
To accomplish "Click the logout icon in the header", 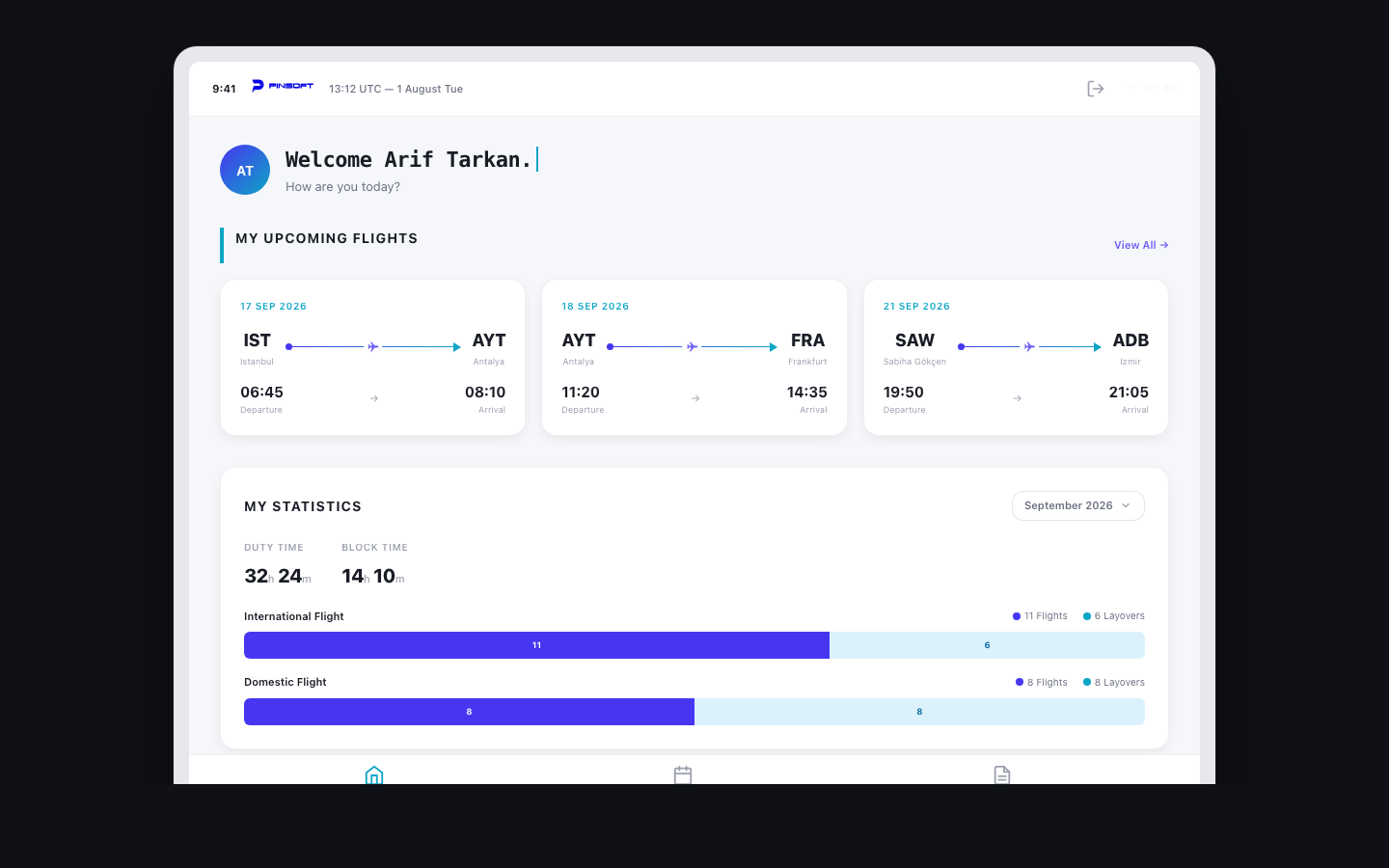I will (1095, 89).
